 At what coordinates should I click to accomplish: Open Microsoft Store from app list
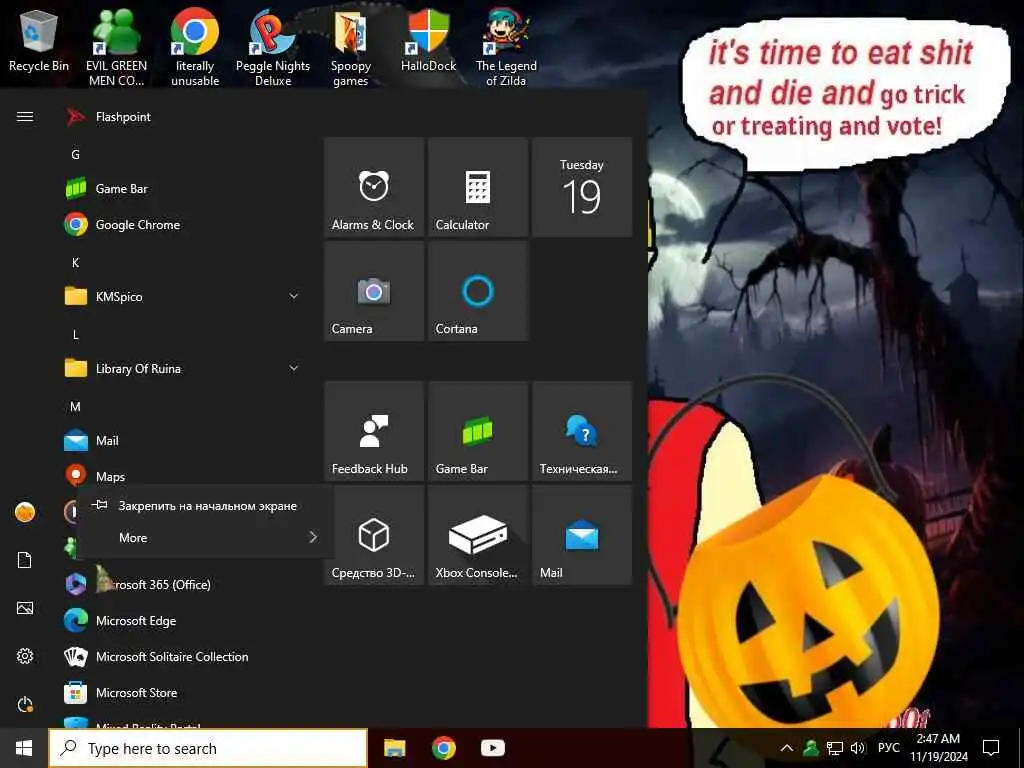[x=182, y=692]
